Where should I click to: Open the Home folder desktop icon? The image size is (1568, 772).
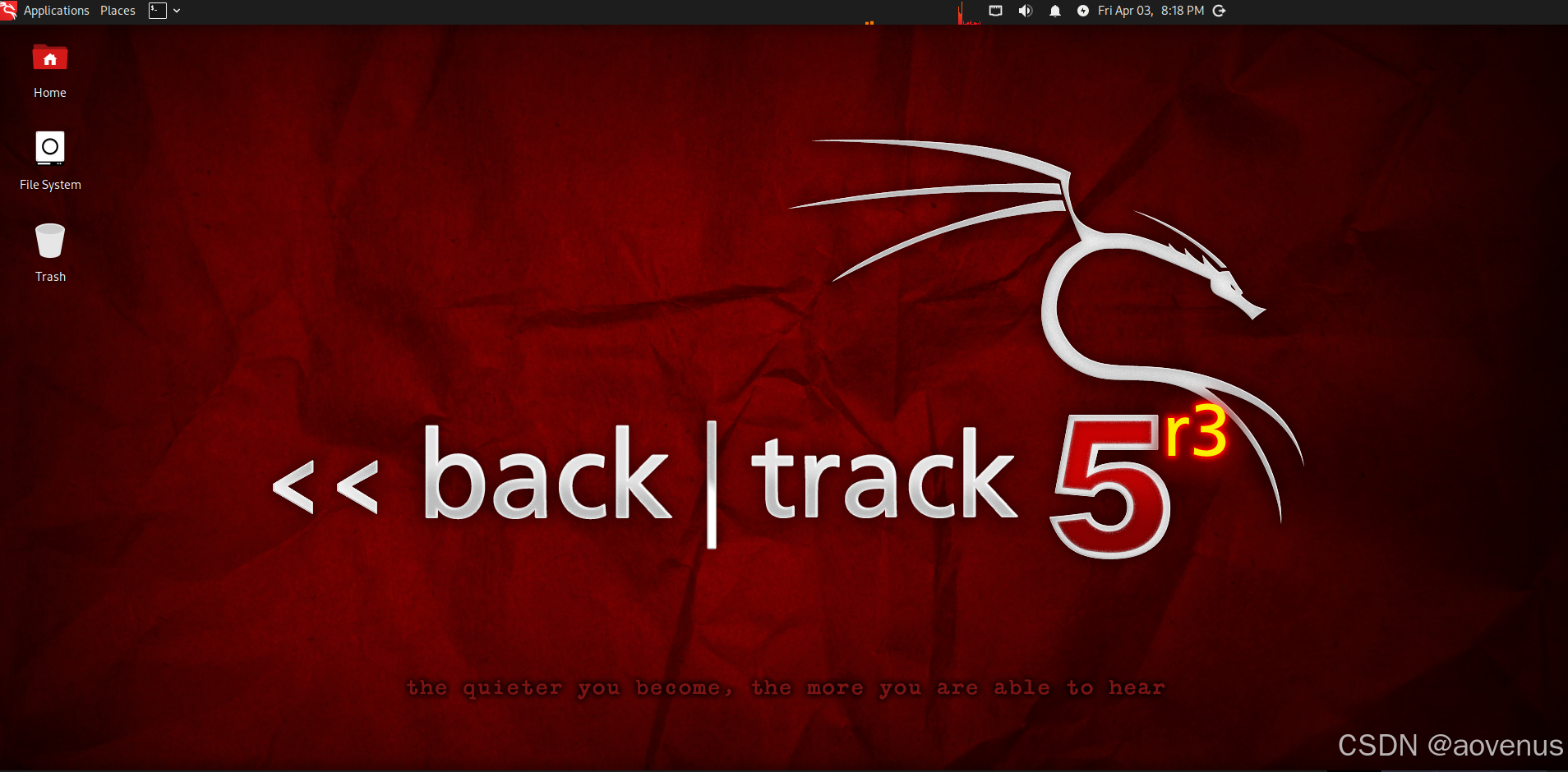coord(50,59)
